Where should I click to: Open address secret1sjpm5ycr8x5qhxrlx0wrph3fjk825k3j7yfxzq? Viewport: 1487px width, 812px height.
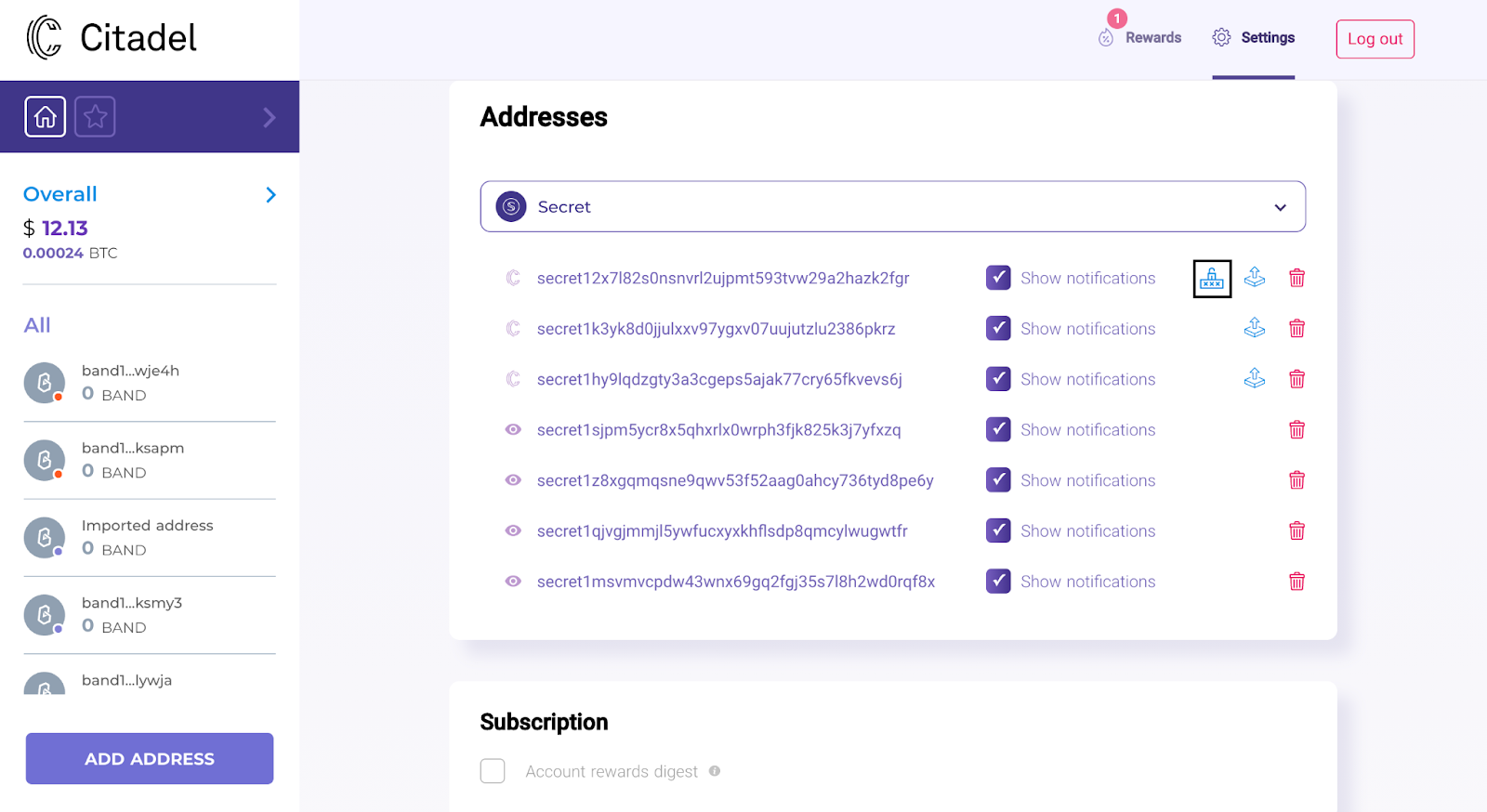tap(719, 430)
